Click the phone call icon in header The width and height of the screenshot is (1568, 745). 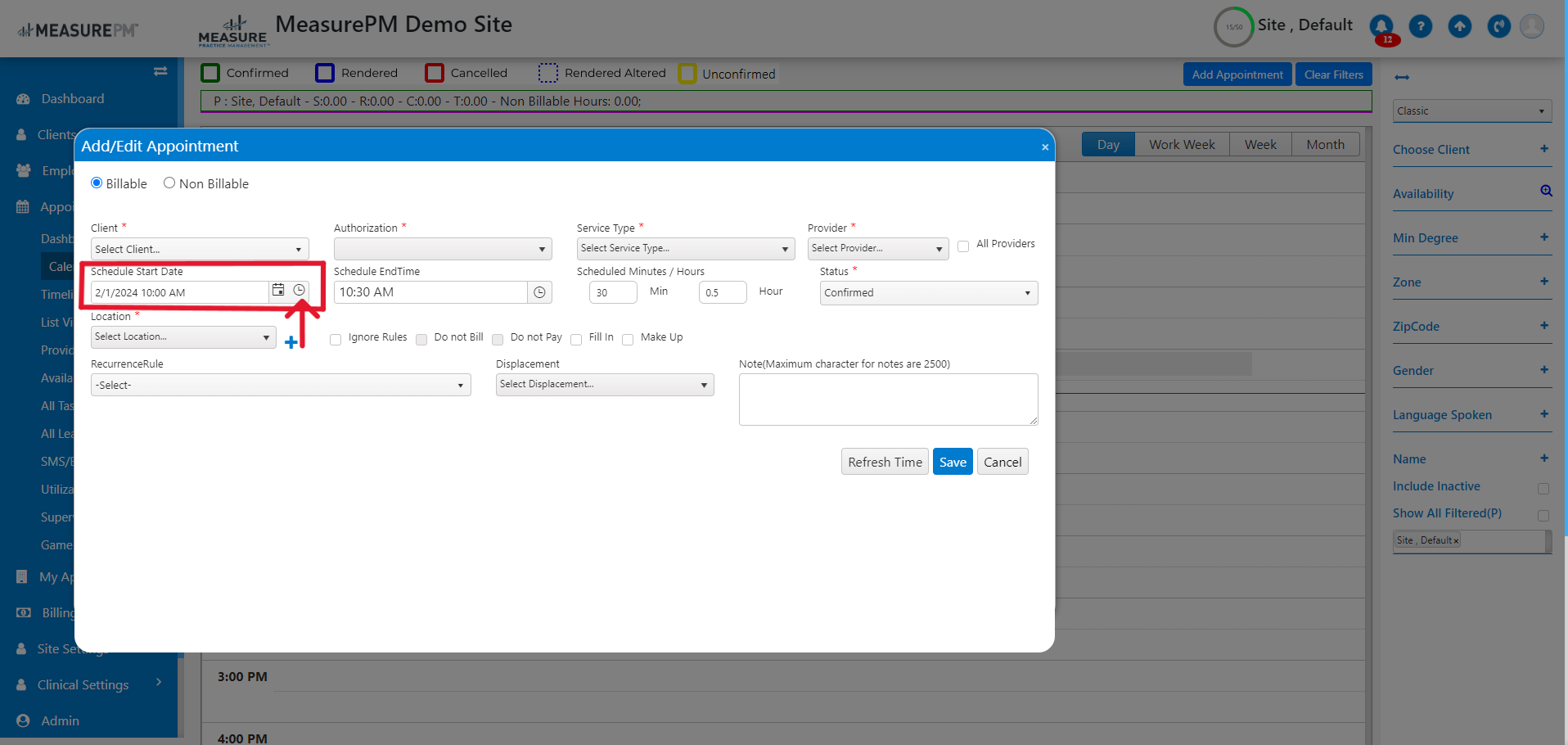(x=1499, y=27)
